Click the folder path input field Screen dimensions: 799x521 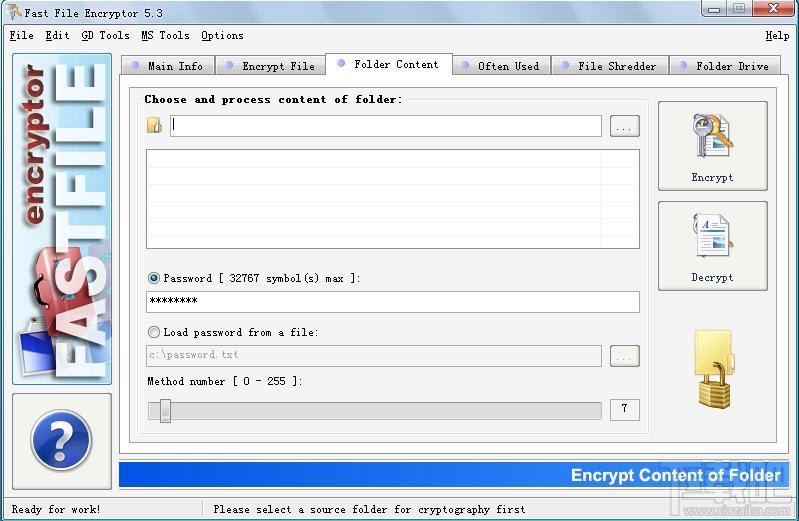386,126
